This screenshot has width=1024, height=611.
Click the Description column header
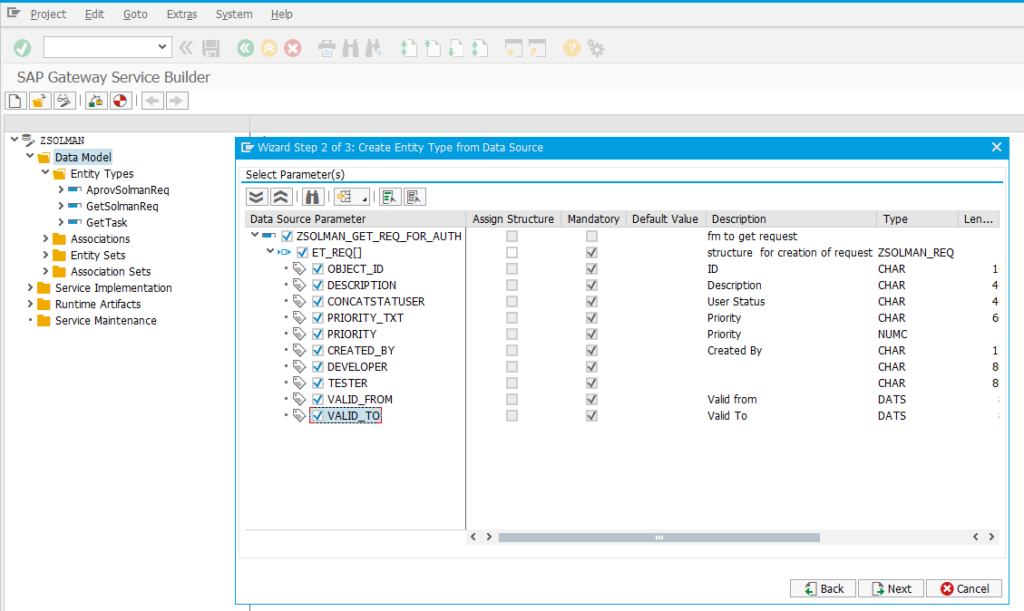tap(790, 219)
